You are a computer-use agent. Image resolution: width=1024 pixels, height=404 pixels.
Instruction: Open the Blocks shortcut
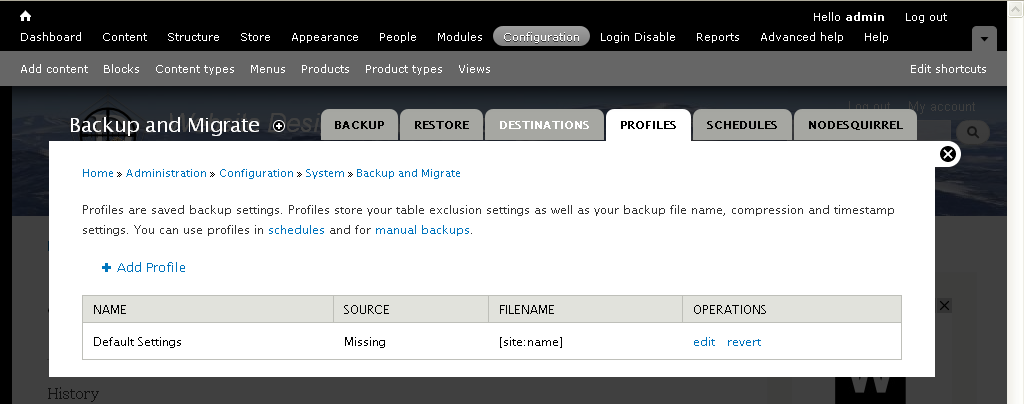[121, 69]
